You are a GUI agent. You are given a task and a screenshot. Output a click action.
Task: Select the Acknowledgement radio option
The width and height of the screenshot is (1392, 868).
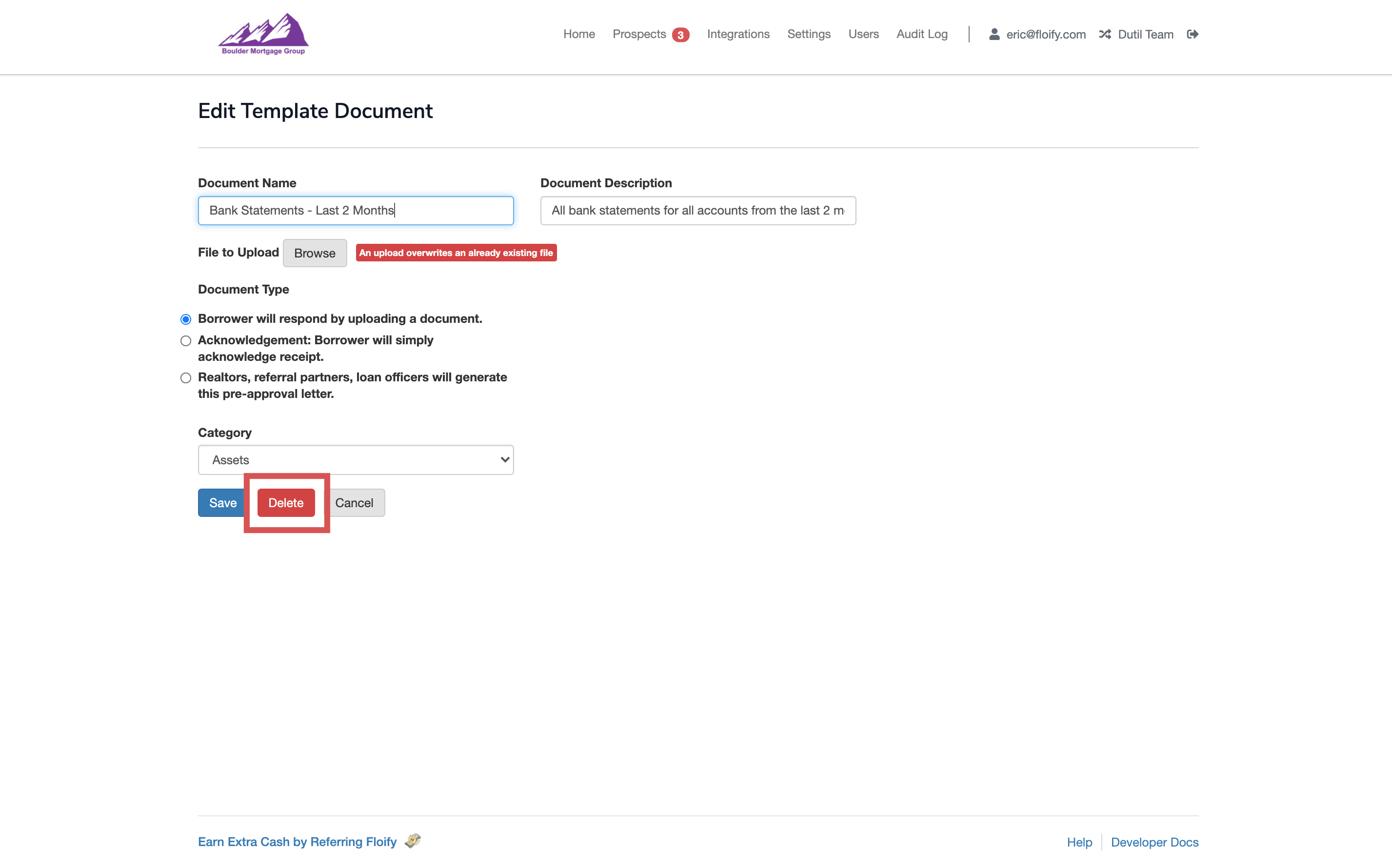pyautogui.click(x=185, y=341)
